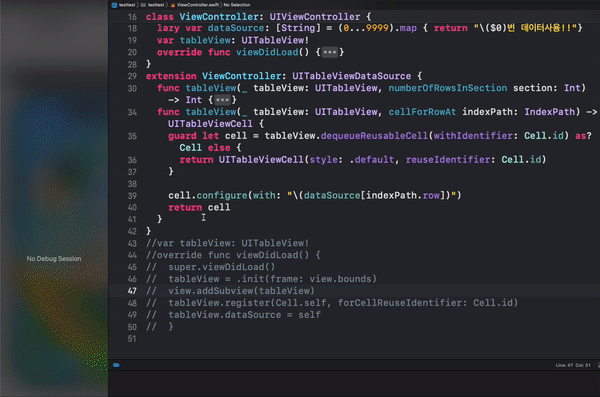
Task: Click line number 18 in the gutter
Action: point(132,28)
